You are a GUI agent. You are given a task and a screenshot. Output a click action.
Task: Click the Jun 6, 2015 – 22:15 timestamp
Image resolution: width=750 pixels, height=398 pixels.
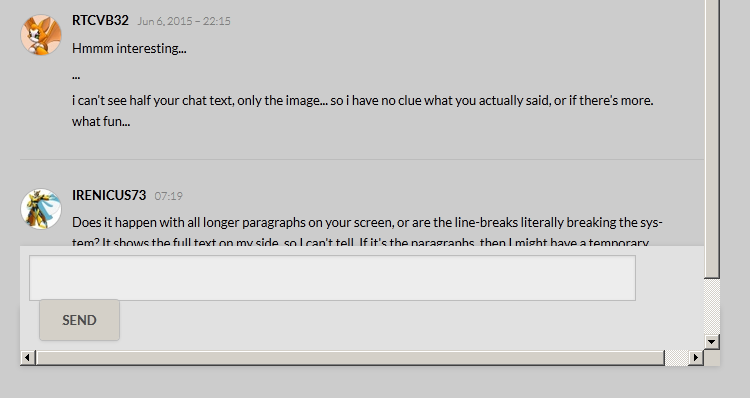pos(184,21)
